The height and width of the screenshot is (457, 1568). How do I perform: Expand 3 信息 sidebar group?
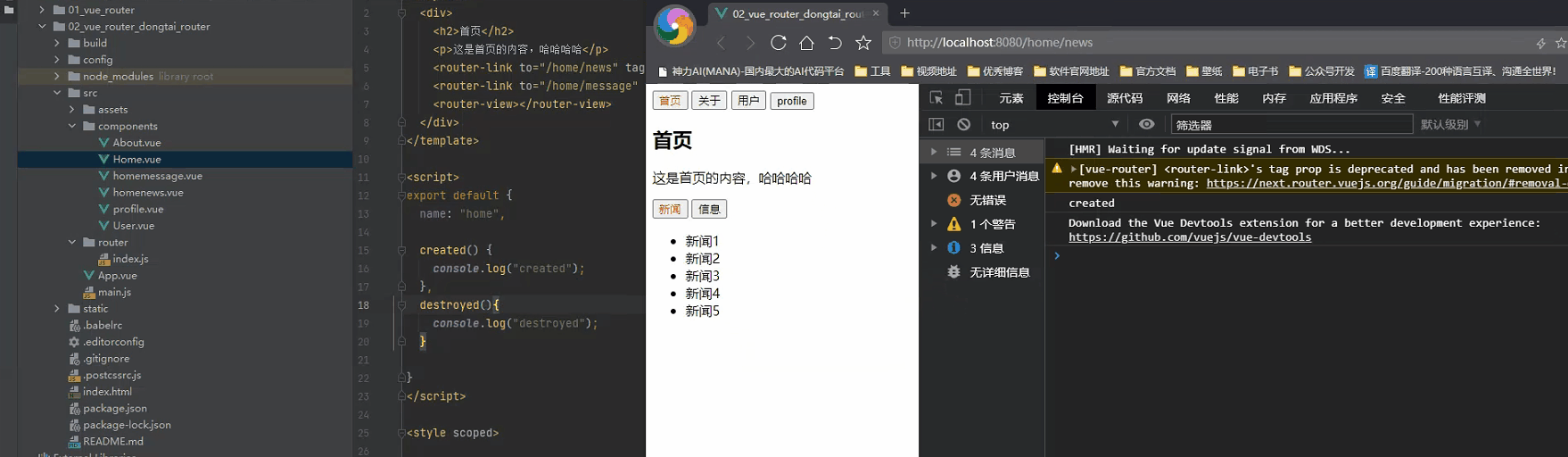click(x=934, y=248)
